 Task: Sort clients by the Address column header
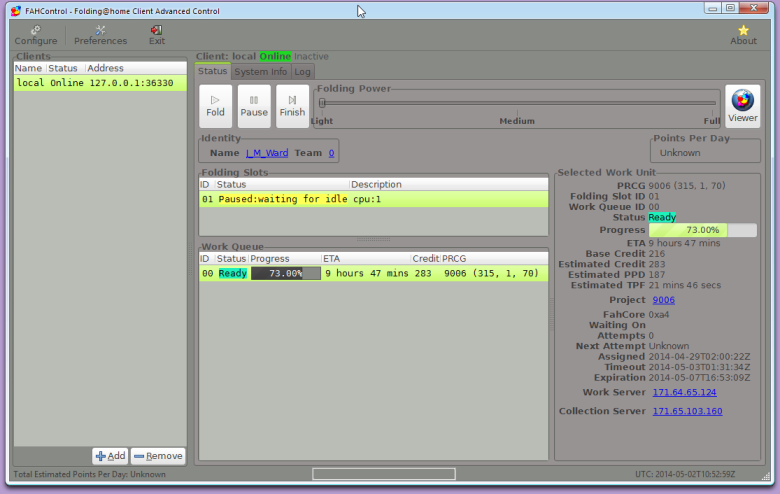pos(135,68)
